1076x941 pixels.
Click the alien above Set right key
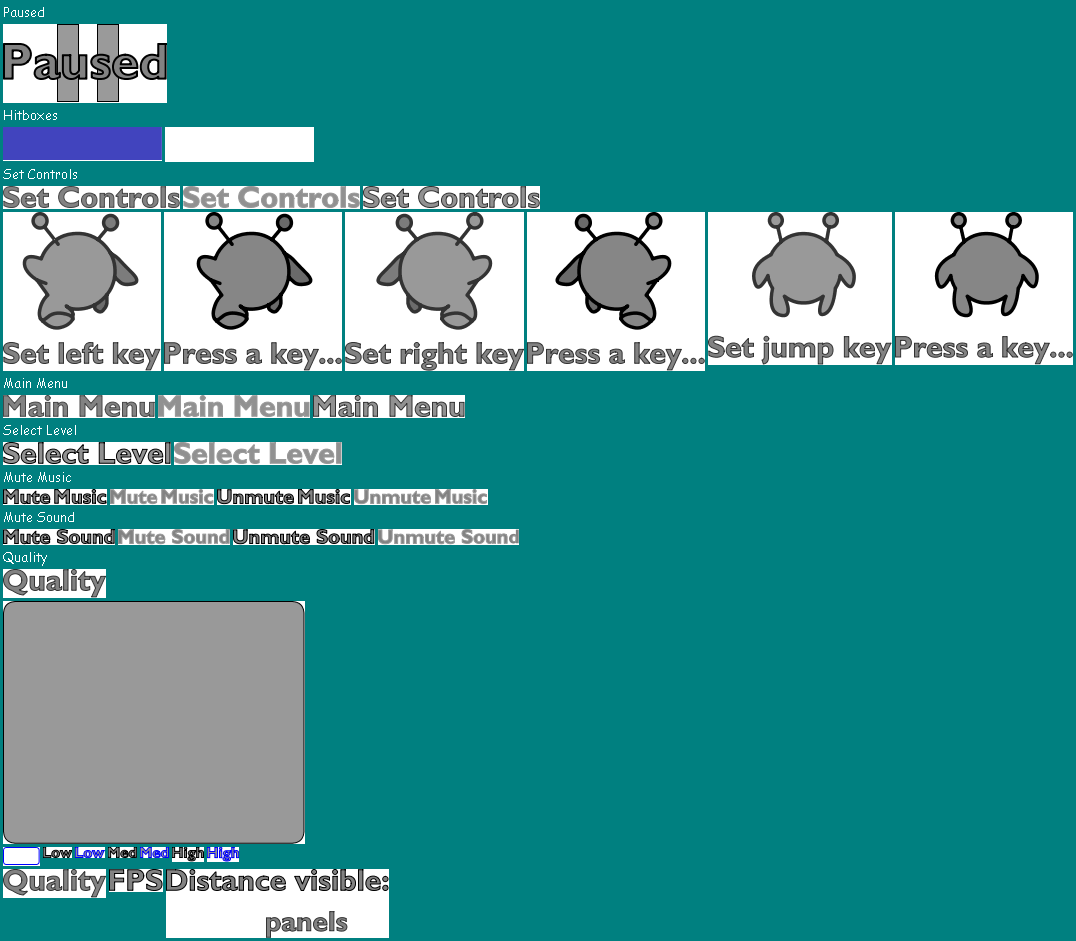click(x=434, y=272)
